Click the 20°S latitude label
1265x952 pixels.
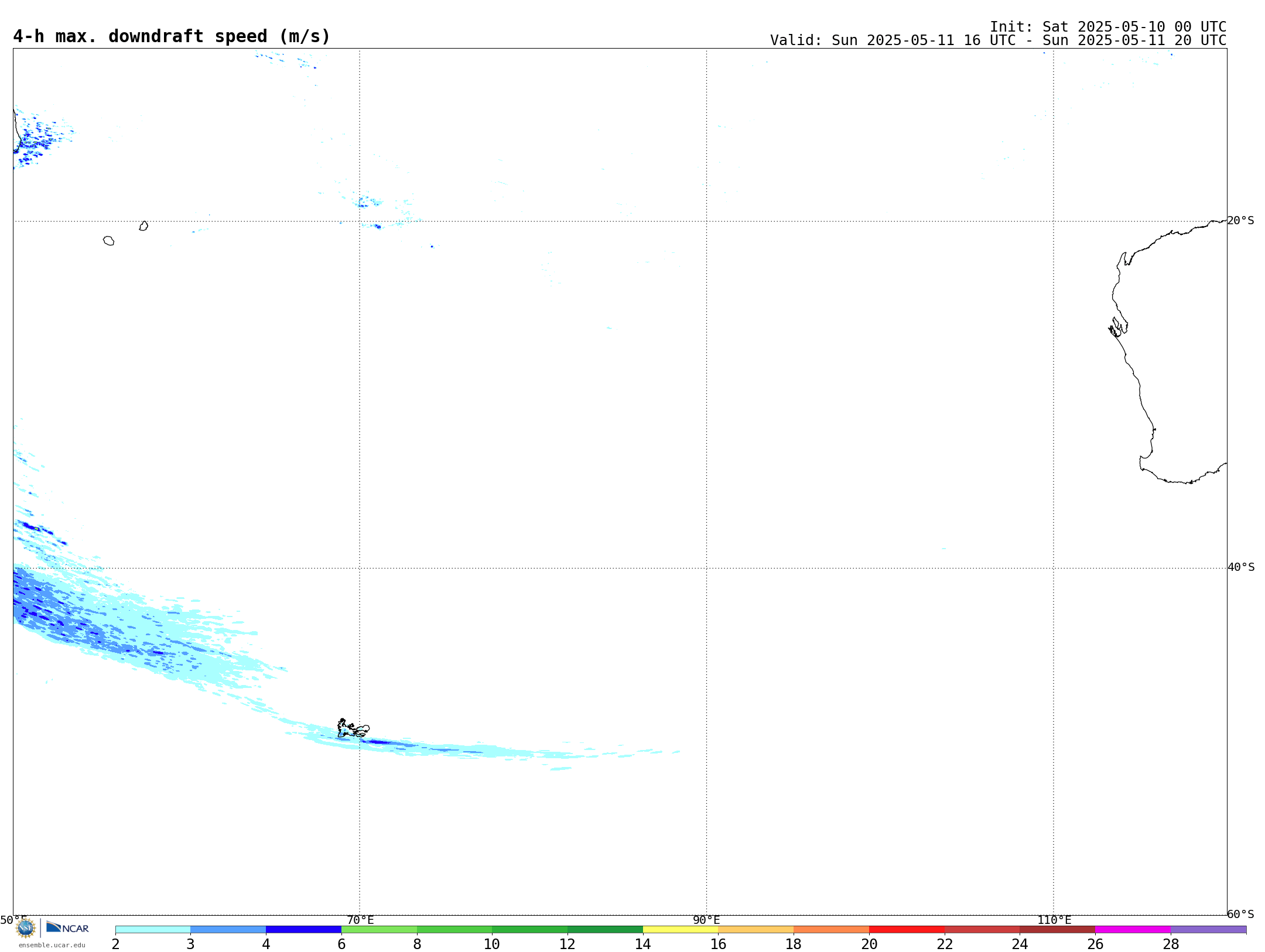(x=1240, y=221)
